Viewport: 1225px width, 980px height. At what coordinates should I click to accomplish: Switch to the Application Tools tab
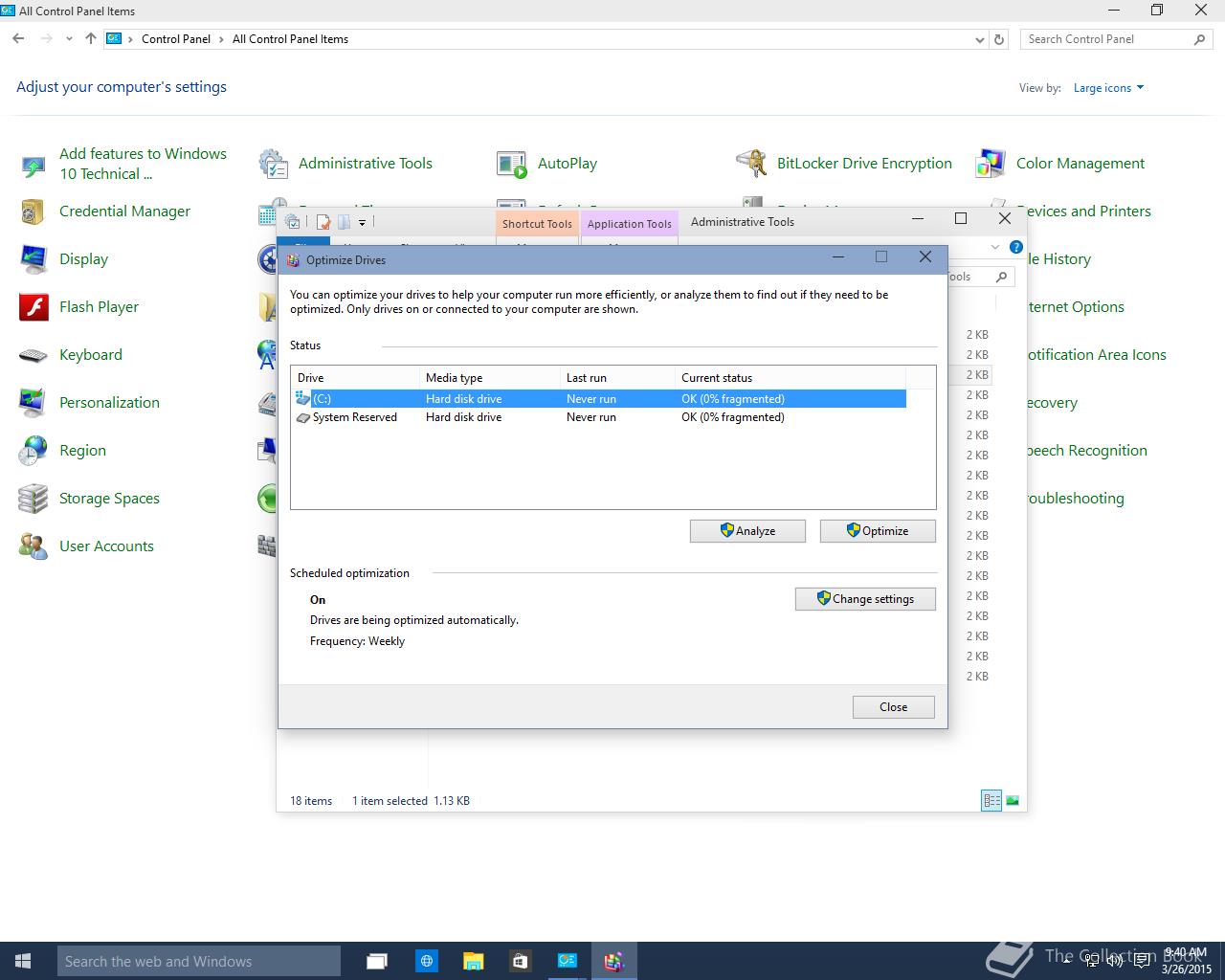629,224
